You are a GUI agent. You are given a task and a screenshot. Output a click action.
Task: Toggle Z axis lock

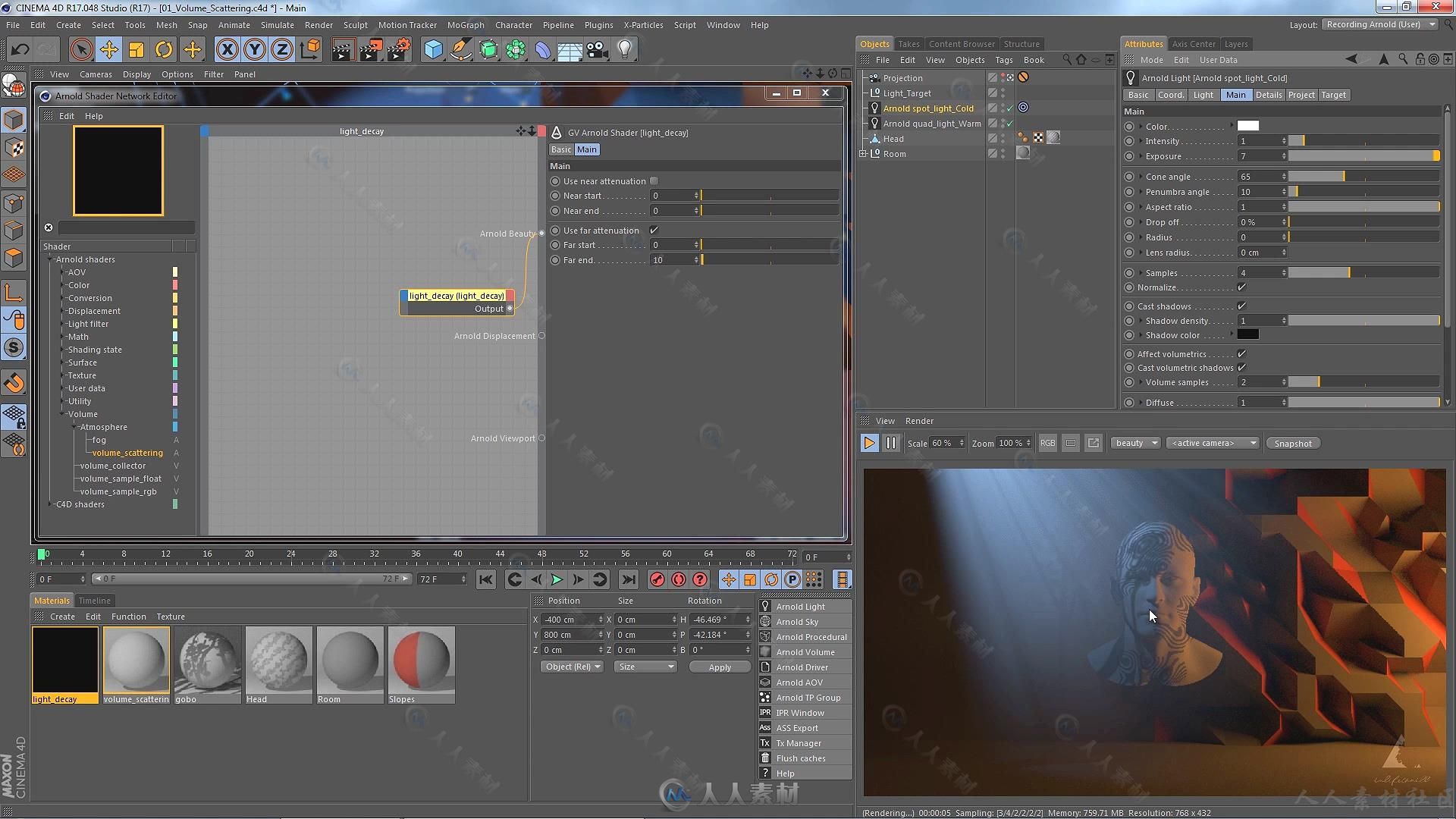pyautogui.click(x=282, y=50)
